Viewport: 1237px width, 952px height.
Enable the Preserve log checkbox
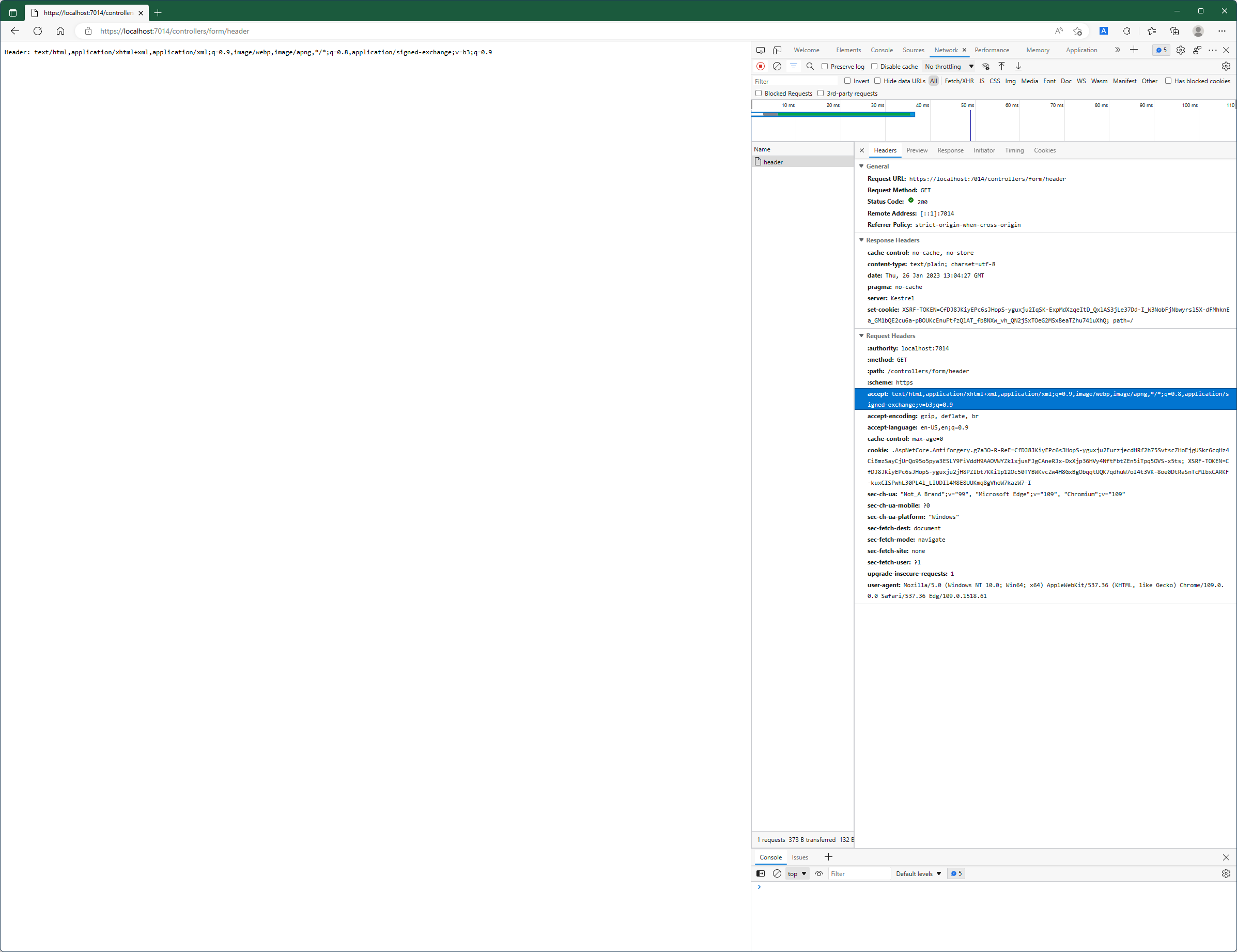tap(825, 66)
